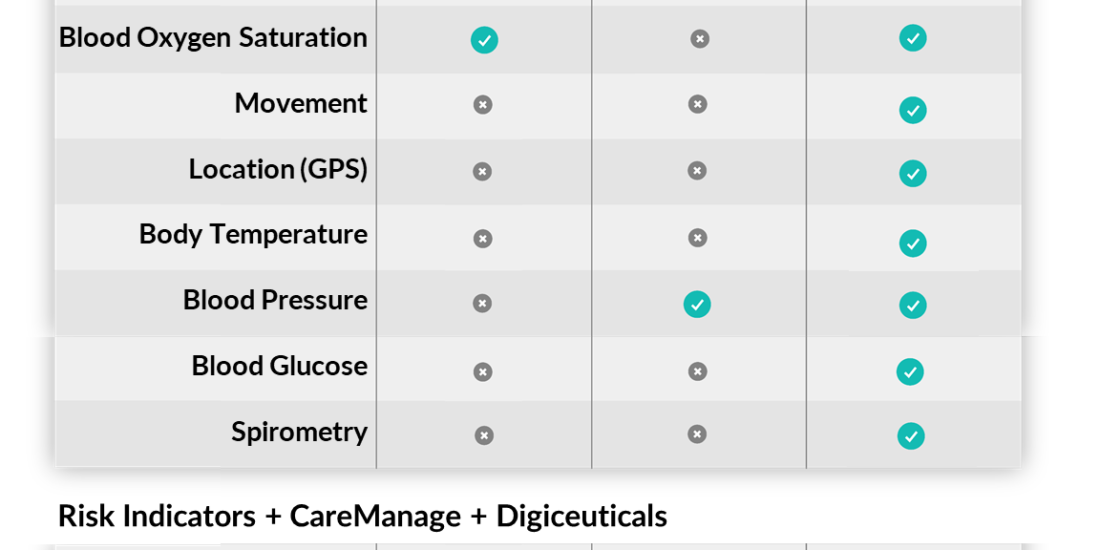The width and height of the screenshot is (1100, 550).
Task: Click the Spirometry row label
Action: [x=300, y=432]
